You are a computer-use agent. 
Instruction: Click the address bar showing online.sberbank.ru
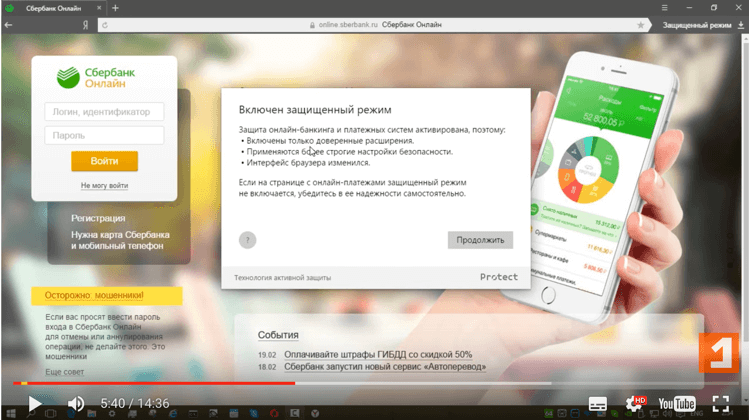click(375, 25)
